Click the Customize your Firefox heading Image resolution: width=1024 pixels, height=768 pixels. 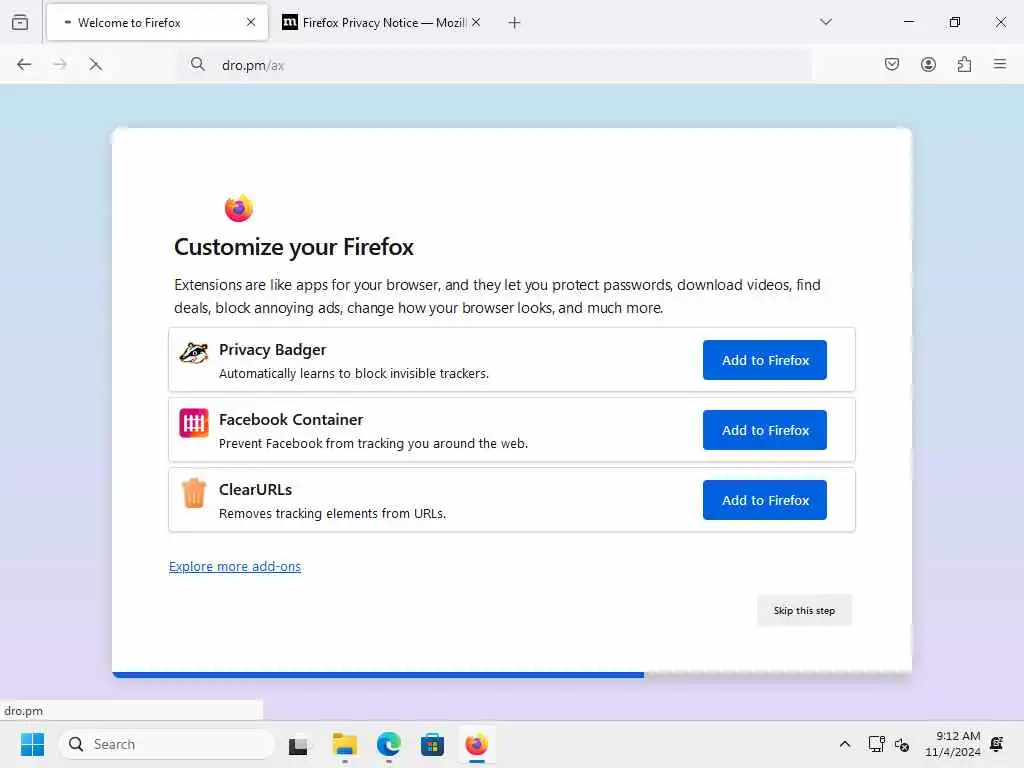[294, 247]
